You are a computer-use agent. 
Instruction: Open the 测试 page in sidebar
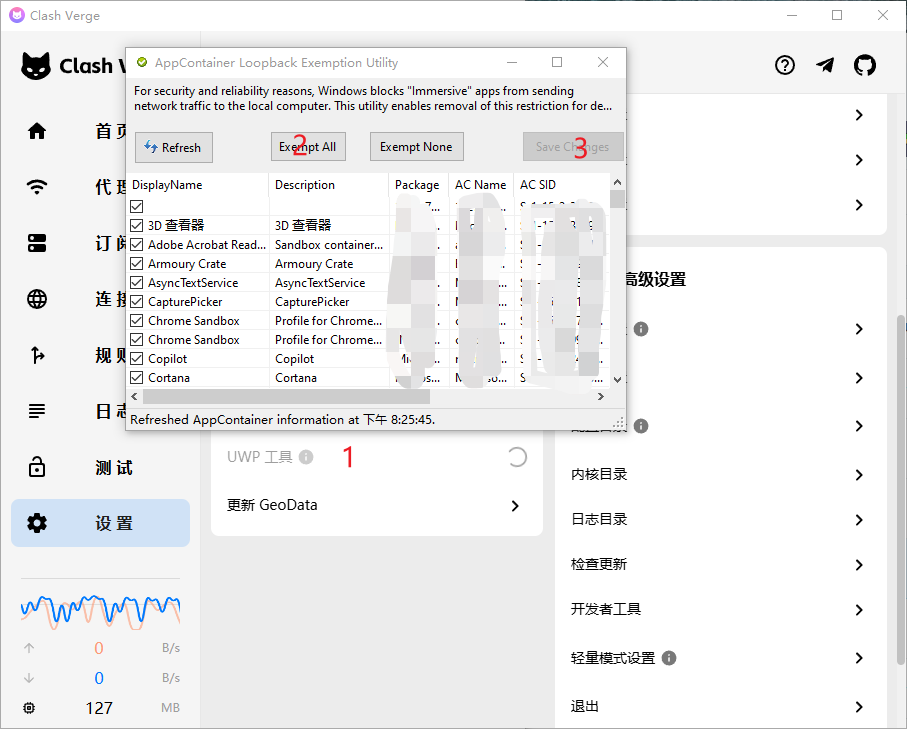tap(101, 467)
